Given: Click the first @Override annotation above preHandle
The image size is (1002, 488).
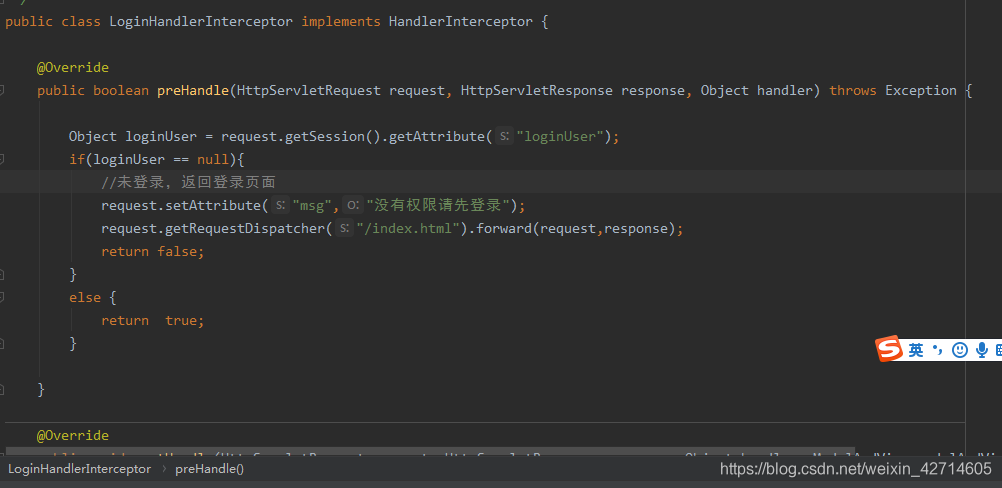Looking at the screenshot, I should pyautogui.click(x=73, y=68).
